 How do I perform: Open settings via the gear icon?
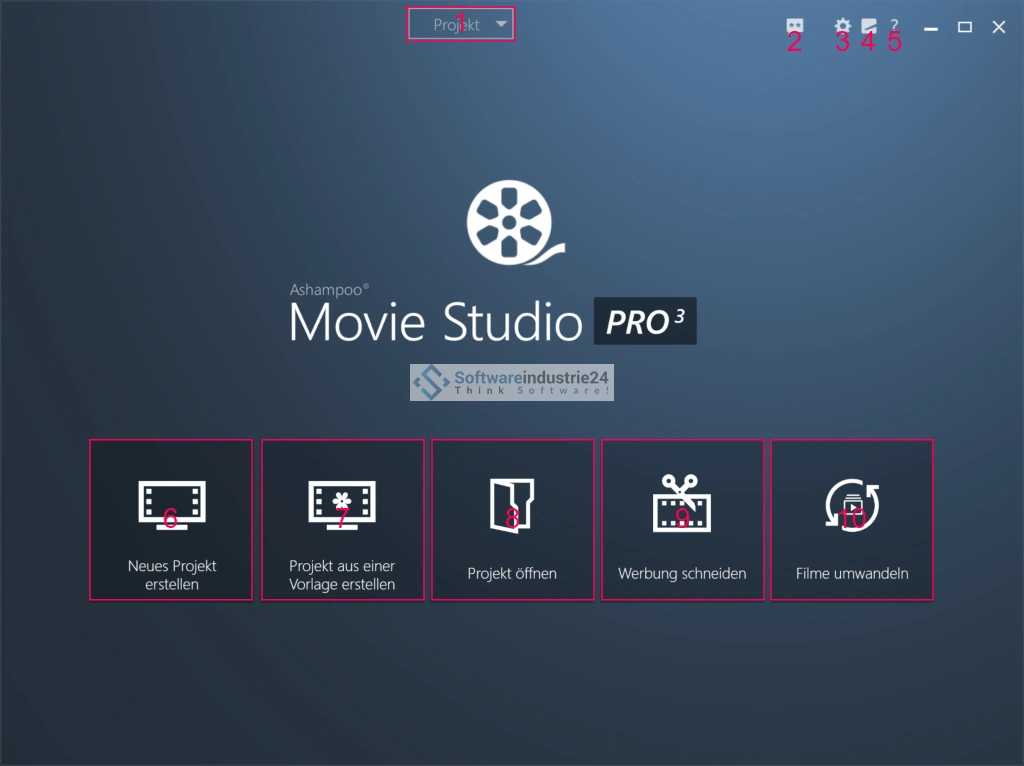pyautogui.click(x=842, y=27)
